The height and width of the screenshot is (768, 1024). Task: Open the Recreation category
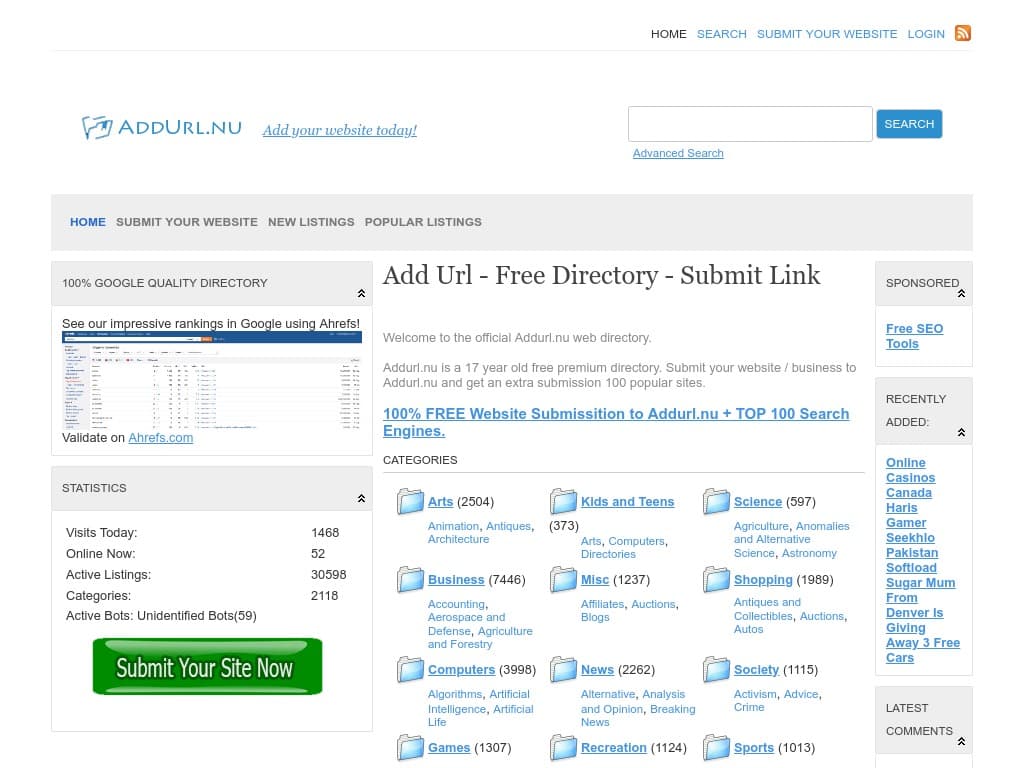pos(613,747)
